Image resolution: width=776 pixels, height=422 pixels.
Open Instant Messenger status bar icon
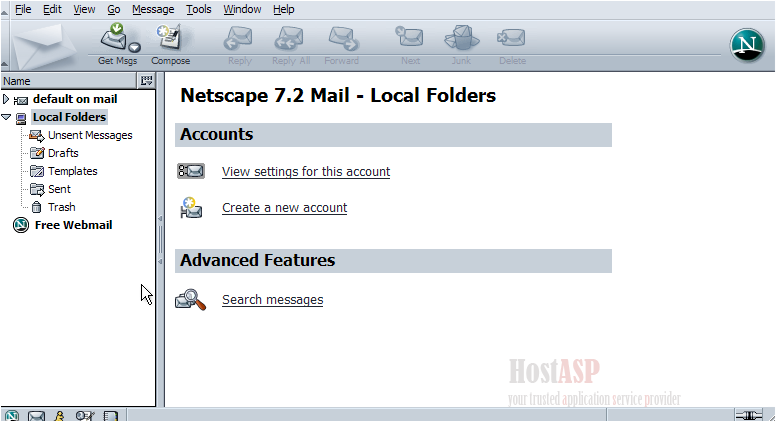[59, 416]
